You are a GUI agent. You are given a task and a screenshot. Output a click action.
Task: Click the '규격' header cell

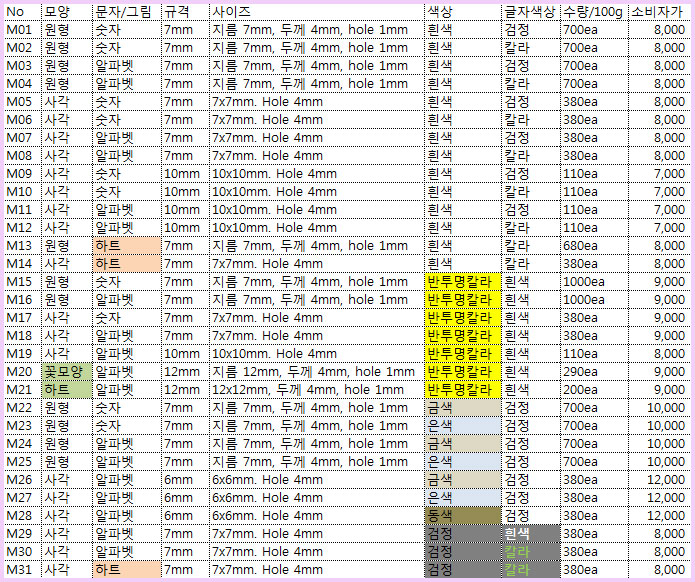[185, 12]
